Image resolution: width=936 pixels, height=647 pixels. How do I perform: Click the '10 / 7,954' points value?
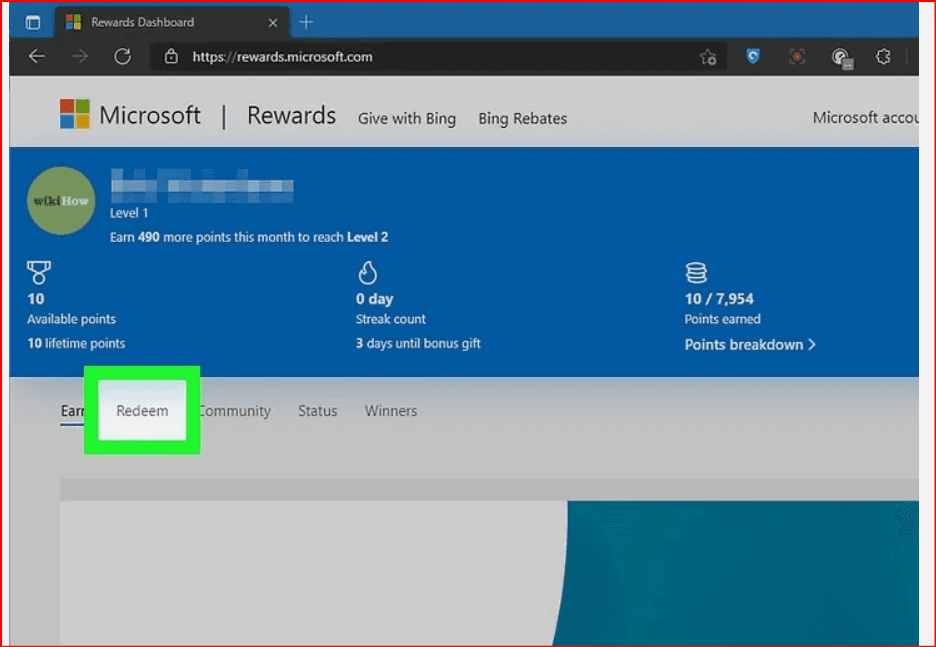coord(719,298)
